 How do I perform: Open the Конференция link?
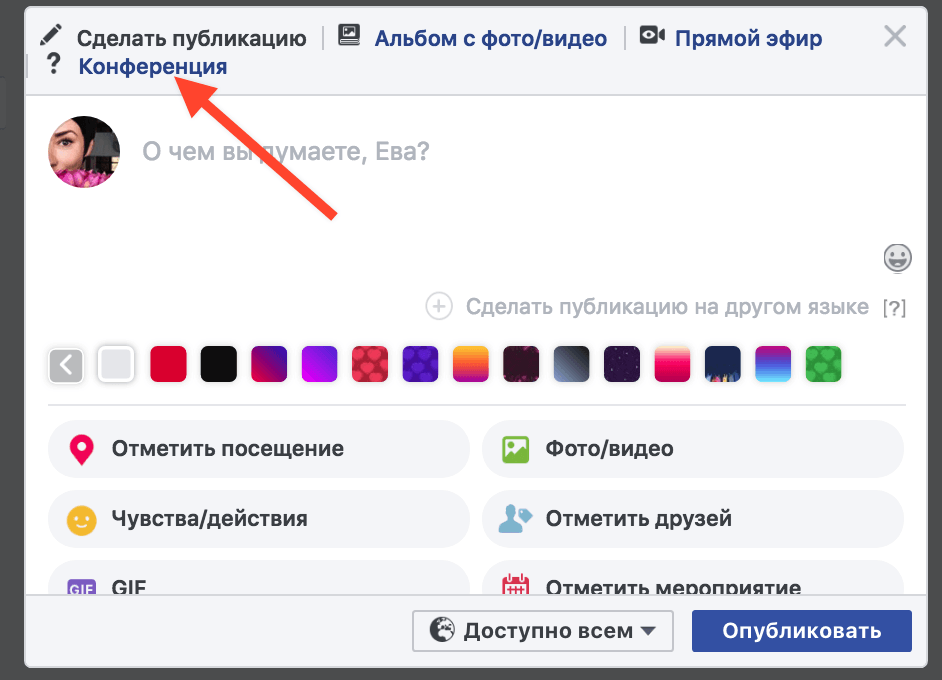click(x=153, y=66)
